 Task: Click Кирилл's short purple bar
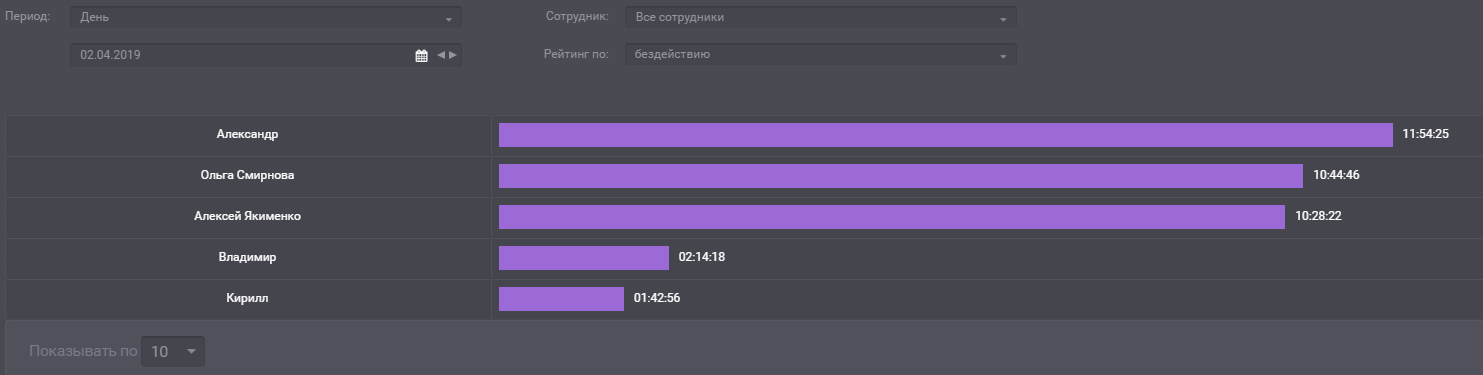click(x=561, y=299)
